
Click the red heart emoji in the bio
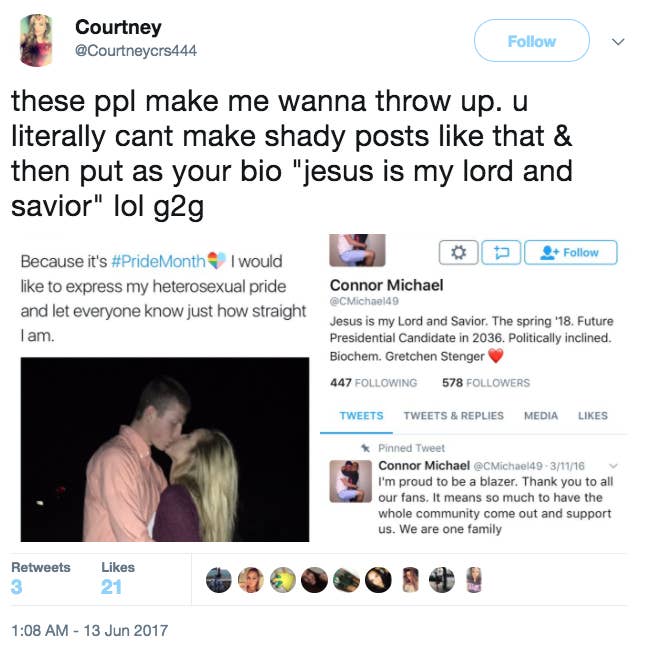pos(496,356)
